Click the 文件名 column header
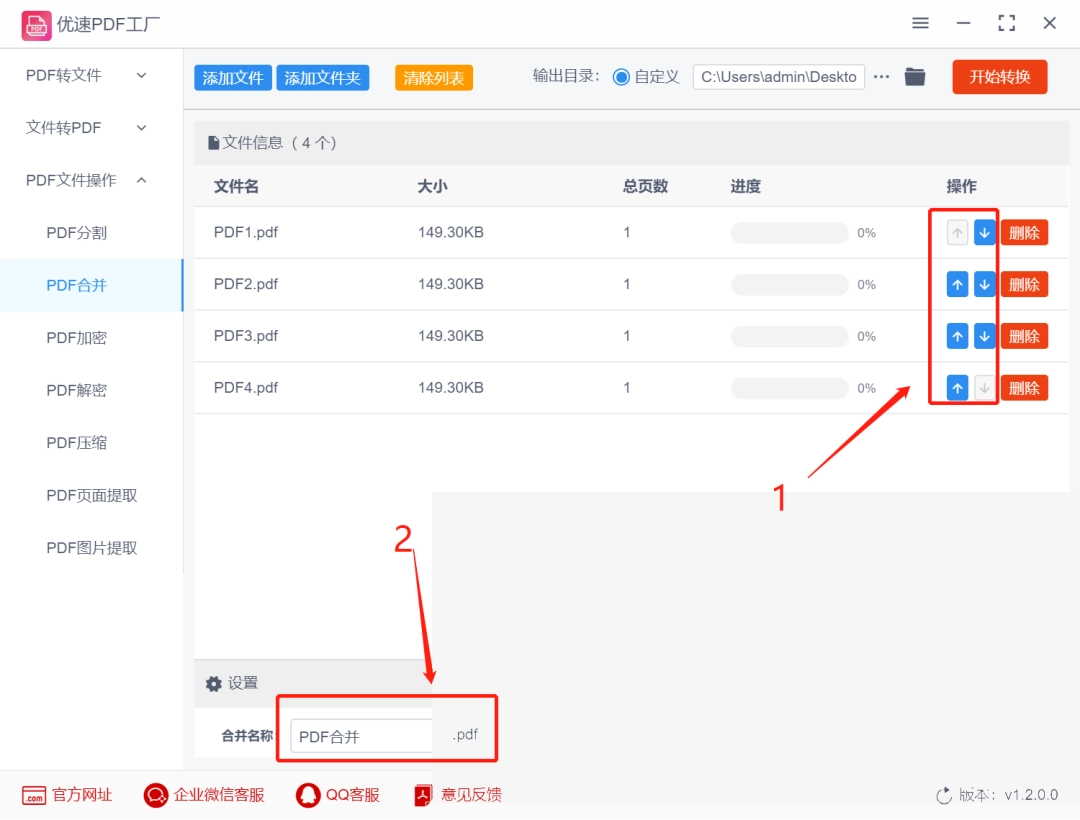This screenshot has width=1080, height=820. point(236,187)
